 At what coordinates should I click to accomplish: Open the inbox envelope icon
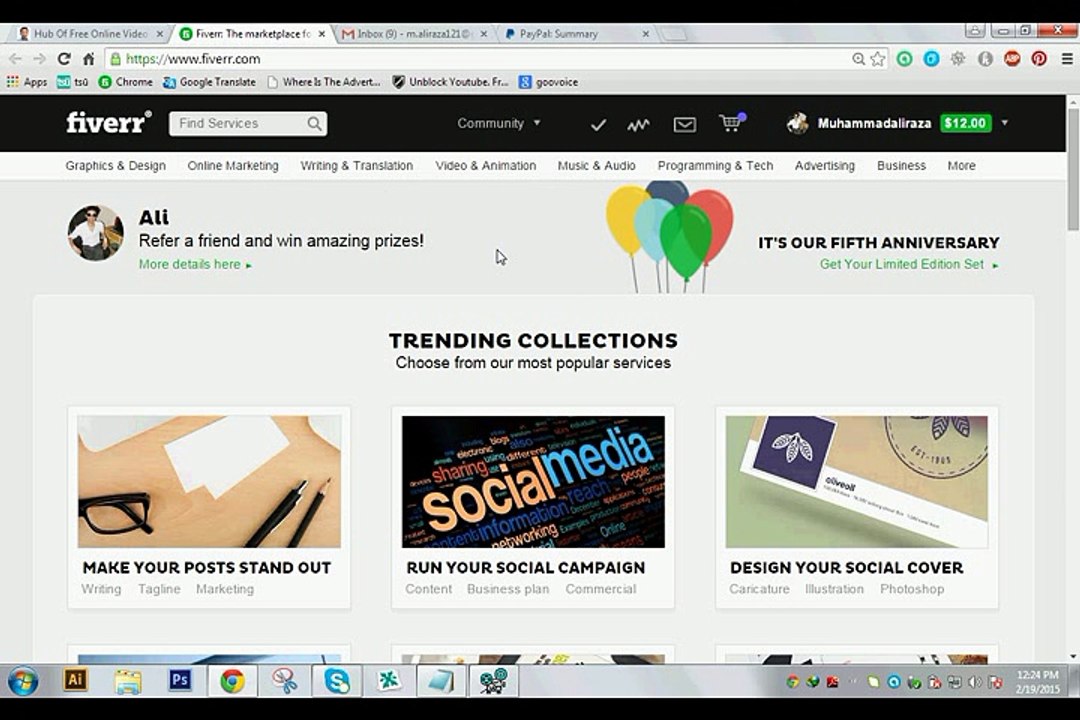click(685, 125)
